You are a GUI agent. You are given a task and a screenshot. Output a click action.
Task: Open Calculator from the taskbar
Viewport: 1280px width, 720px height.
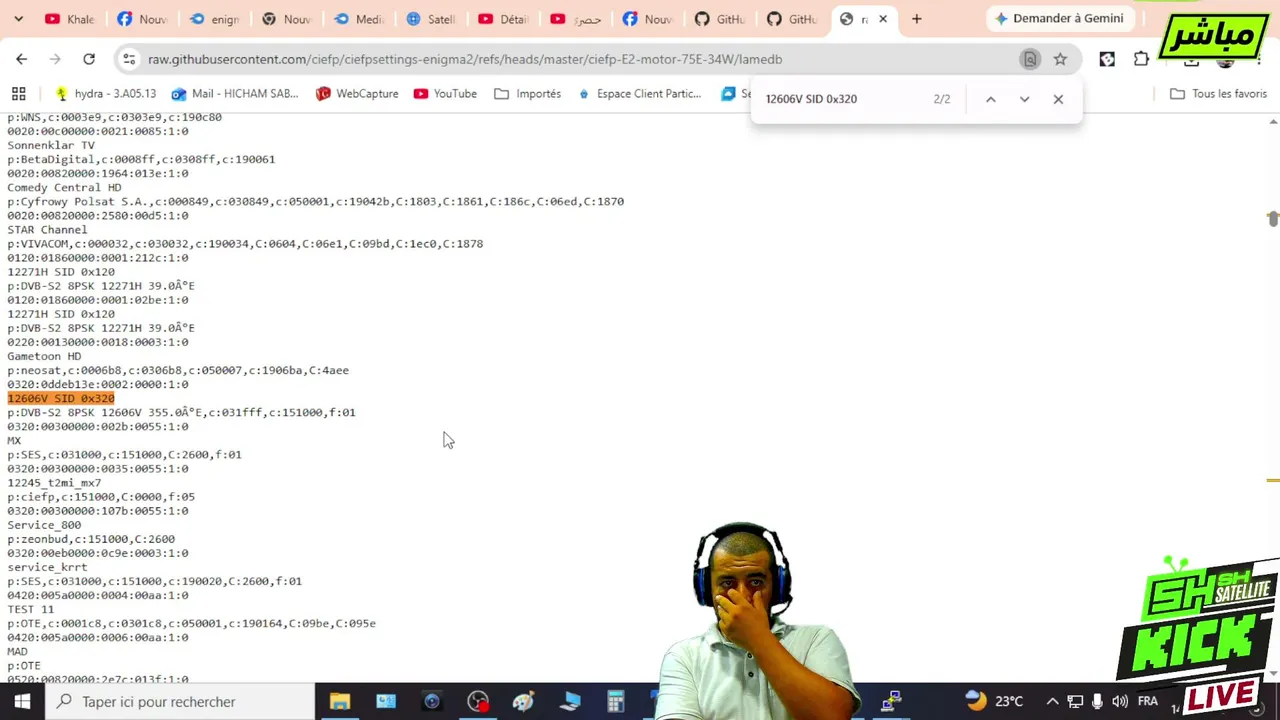click(615, 701)
